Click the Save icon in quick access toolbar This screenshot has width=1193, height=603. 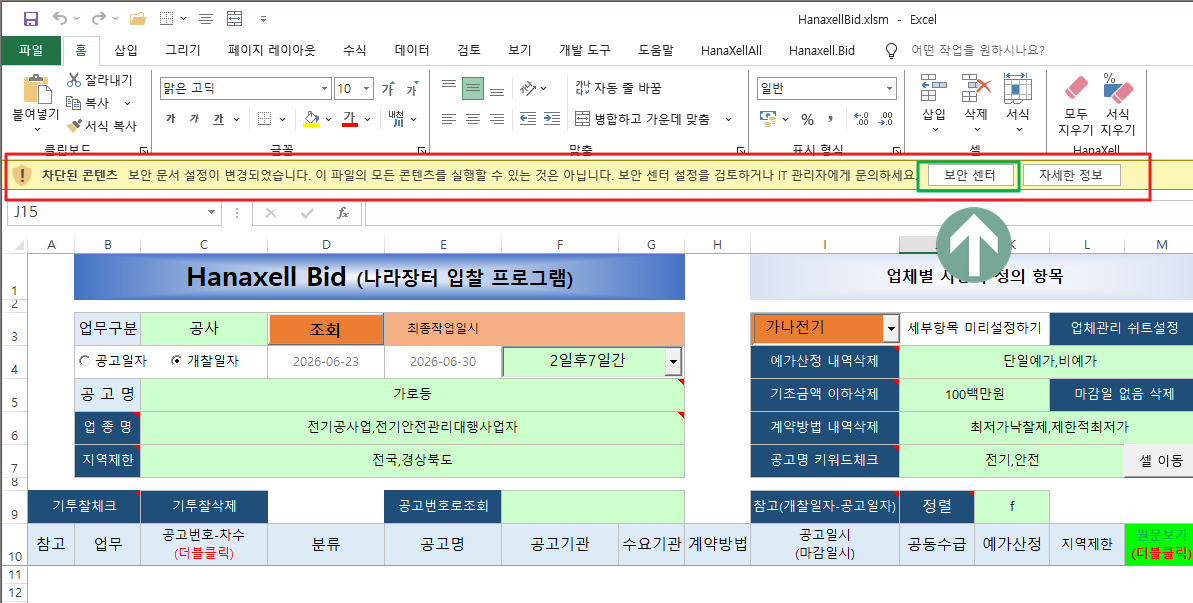coord(30,19)
